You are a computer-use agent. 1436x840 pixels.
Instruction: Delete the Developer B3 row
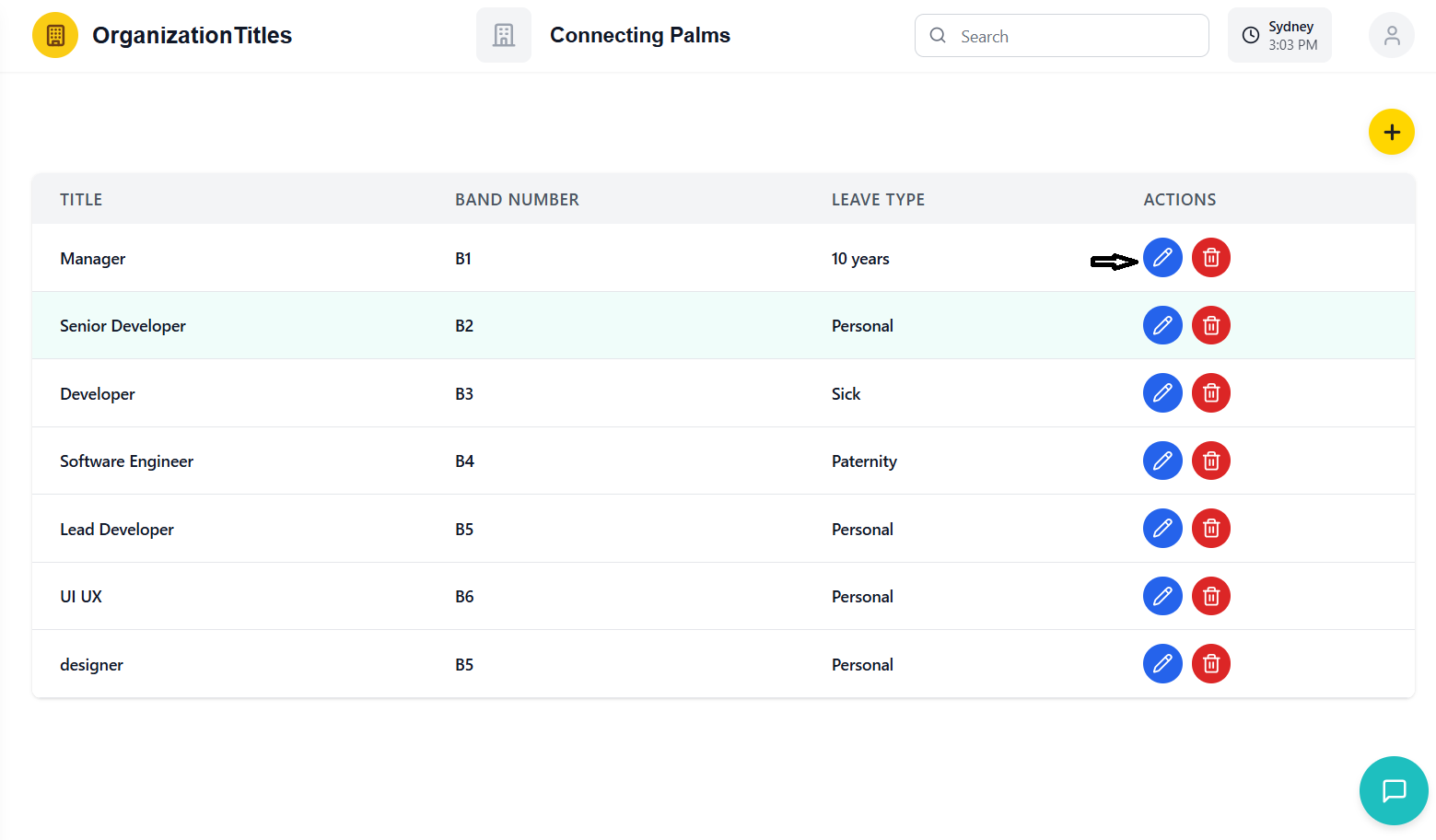[1211, 393]
